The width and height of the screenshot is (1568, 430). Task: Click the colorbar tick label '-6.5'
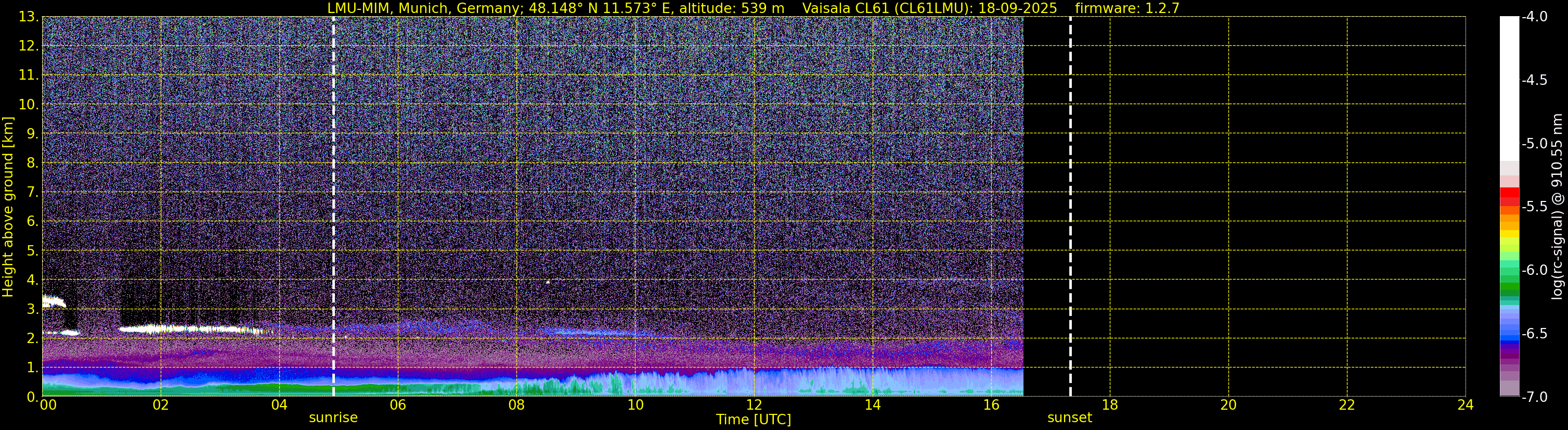[x=1535, y=334]
